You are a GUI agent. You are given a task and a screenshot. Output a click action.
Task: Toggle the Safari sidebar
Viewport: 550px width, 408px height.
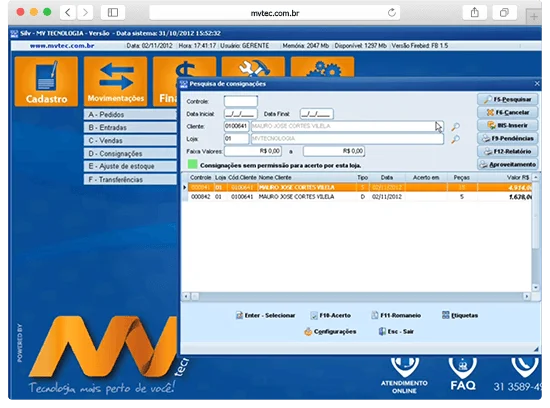click(113, 13)
